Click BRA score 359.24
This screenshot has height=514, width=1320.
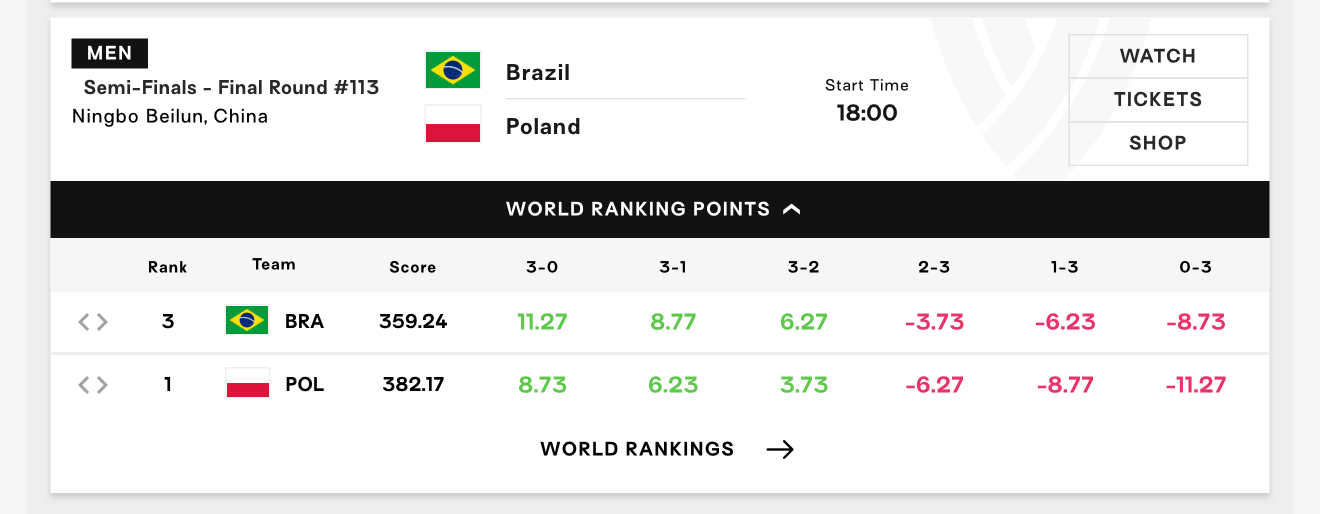(x=413, y=322)
